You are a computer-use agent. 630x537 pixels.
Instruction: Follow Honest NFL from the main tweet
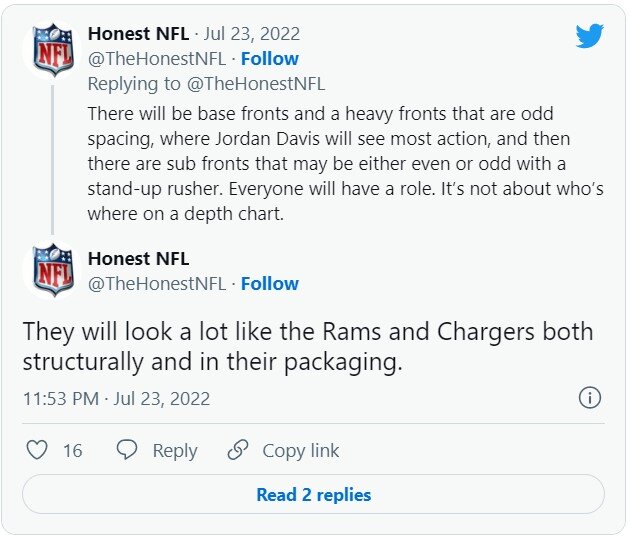270,284
